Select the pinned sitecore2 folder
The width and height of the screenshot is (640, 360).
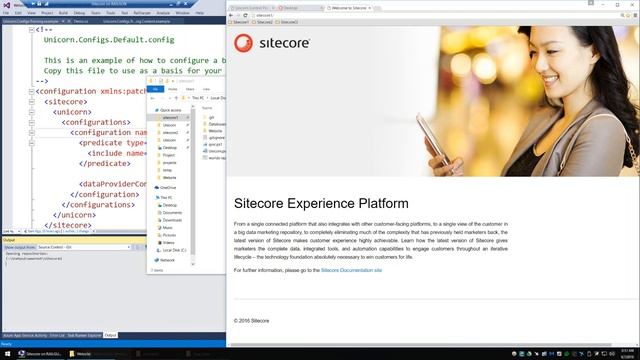(x=169, y=133)
